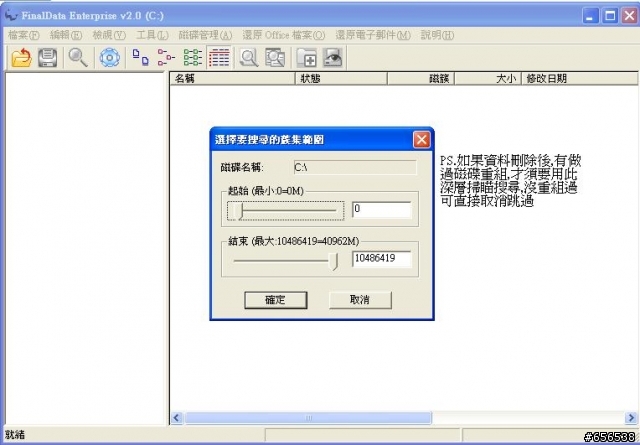Screen dimensions: 640x445
Task: Click the 磁簇 column header
Action: pyautogui.click(x=421, y=78)
